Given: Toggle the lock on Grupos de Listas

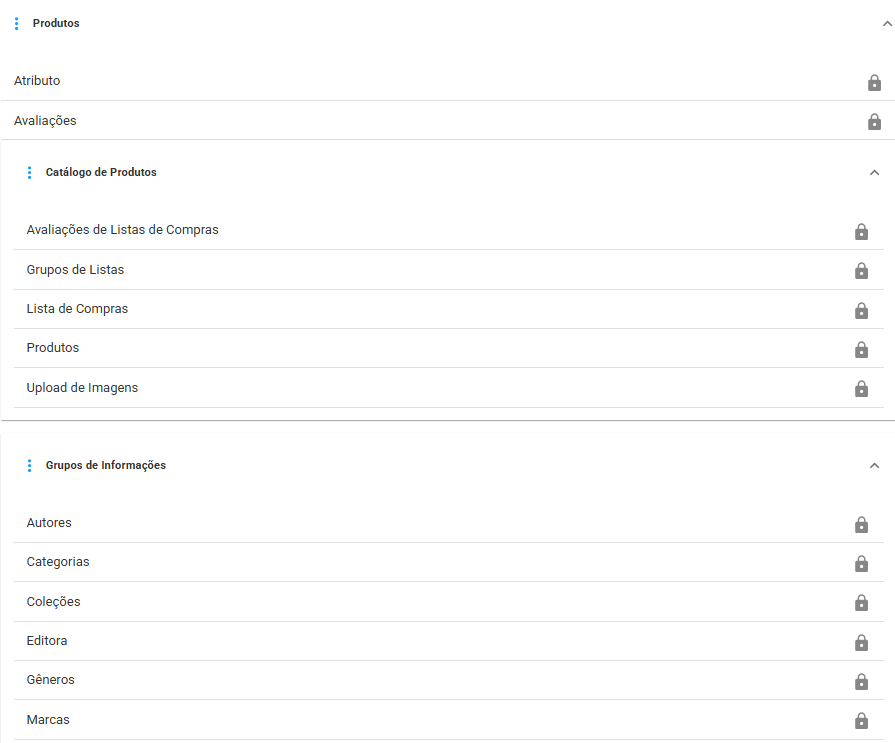Looking at the screenshot, I should (x=861, y=270).
